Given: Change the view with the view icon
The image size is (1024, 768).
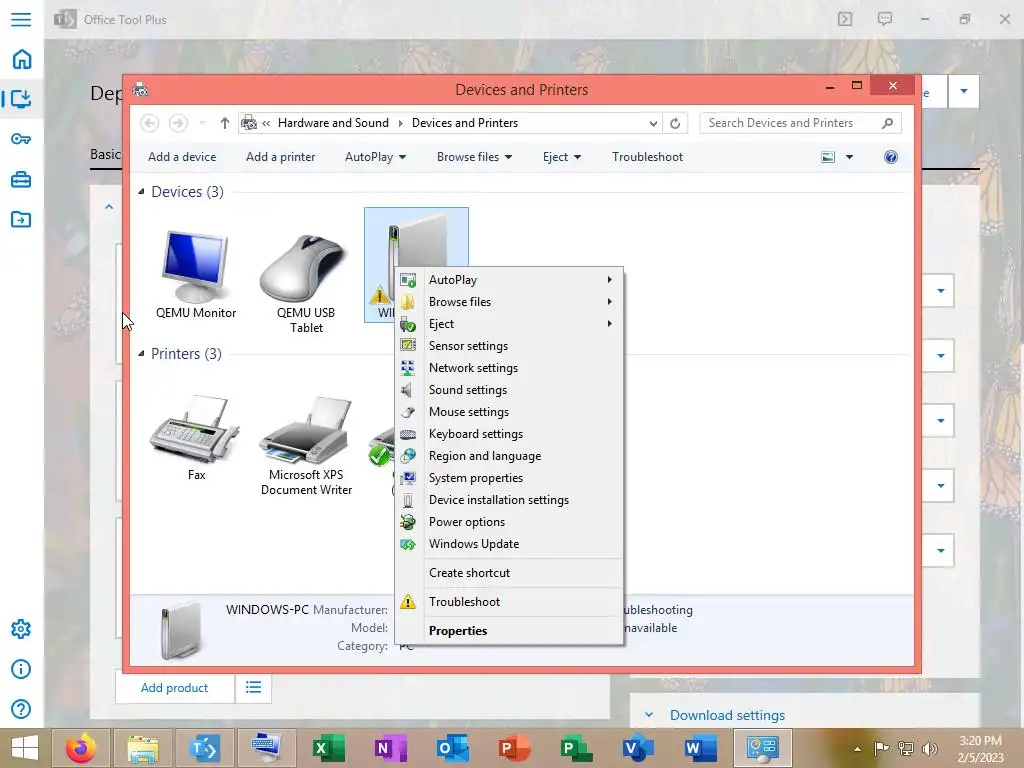Looking at the screenshot, I should coord(828,157).
